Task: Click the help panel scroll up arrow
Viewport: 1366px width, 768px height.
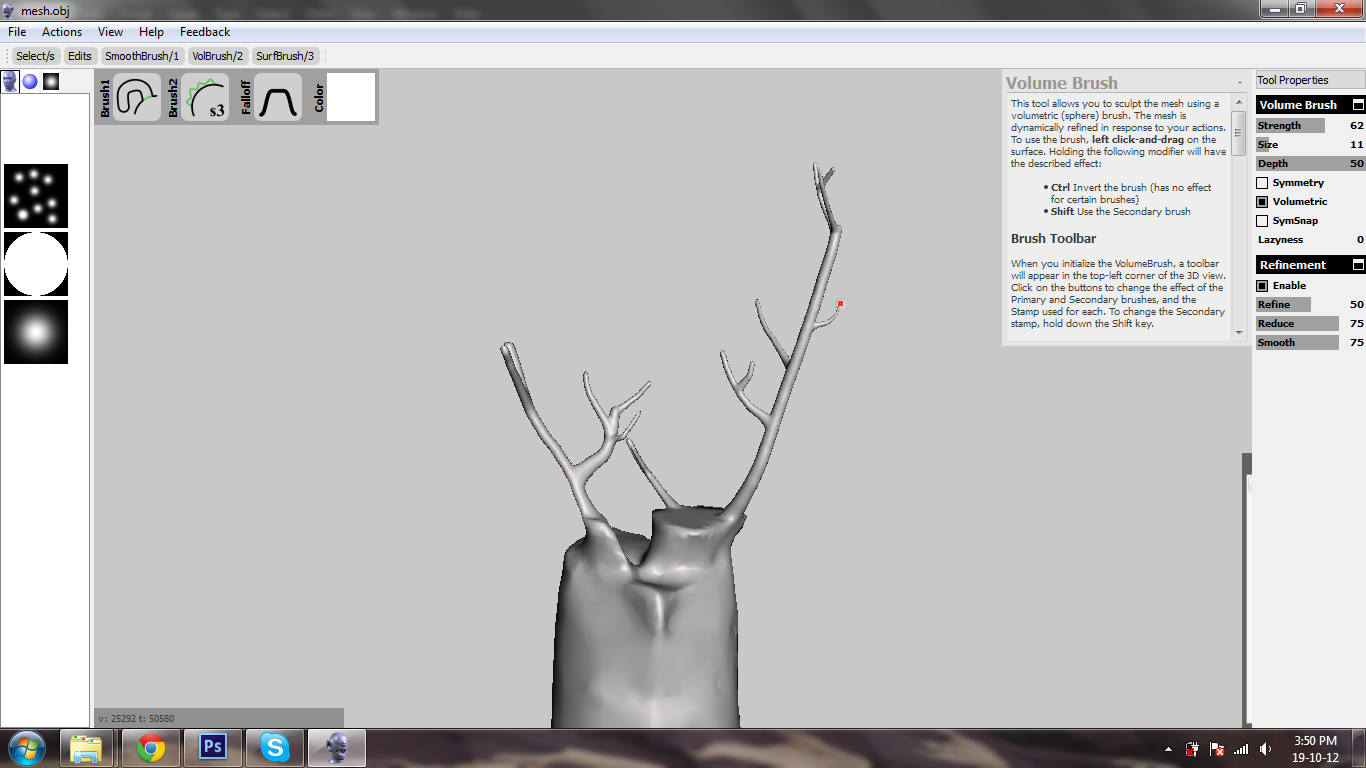Action: pos(1239,103)
